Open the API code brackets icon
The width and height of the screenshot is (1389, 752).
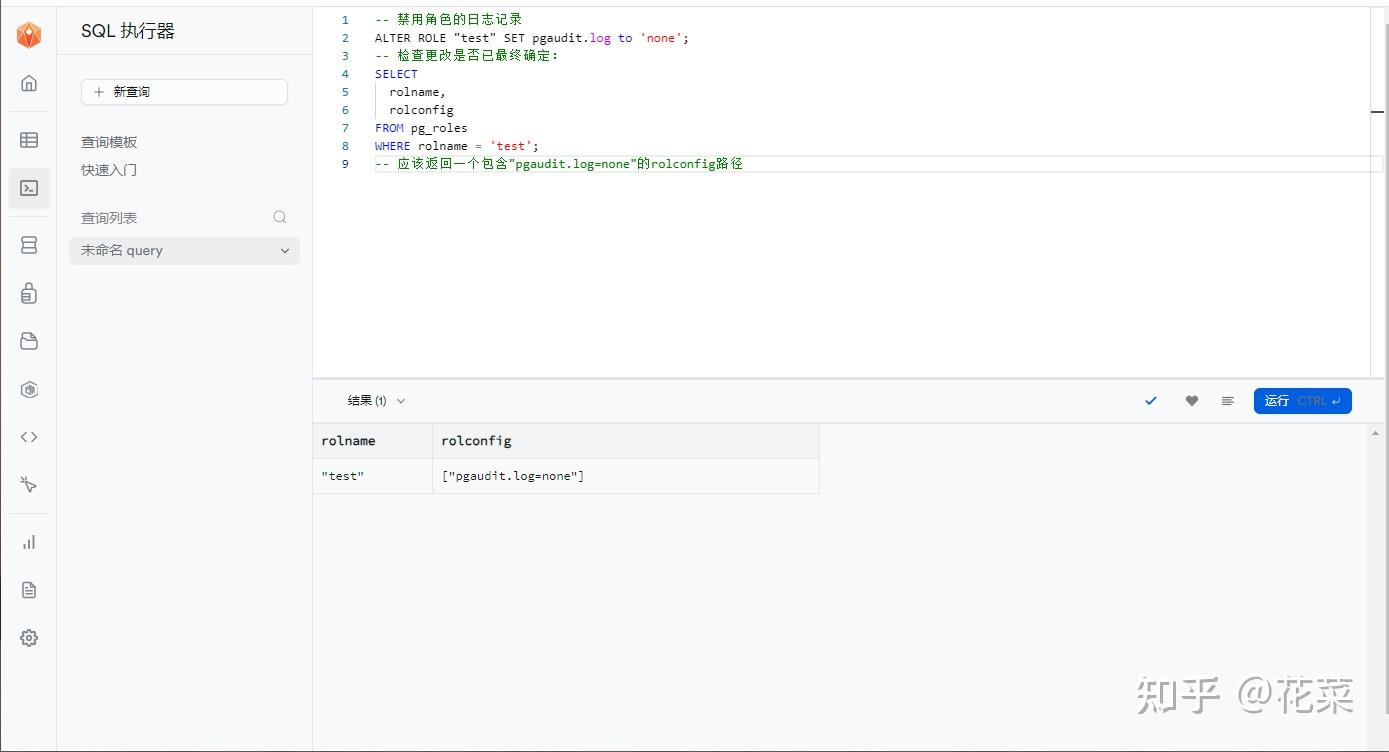tap(29, 437)
